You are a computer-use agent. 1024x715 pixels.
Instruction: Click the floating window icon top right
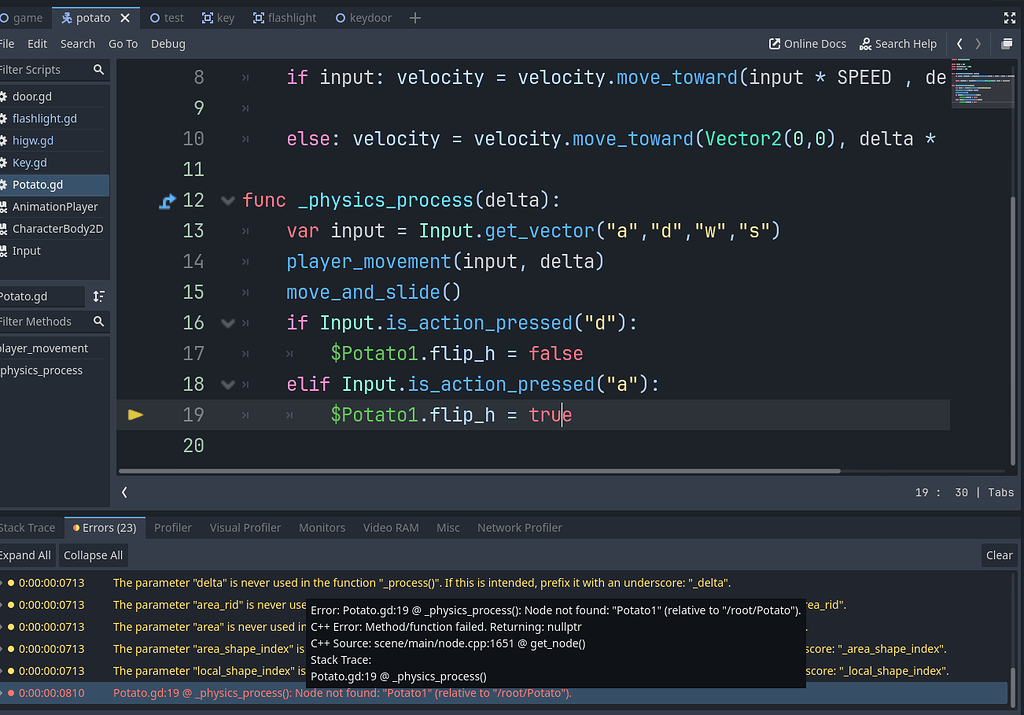(1009, 43)
